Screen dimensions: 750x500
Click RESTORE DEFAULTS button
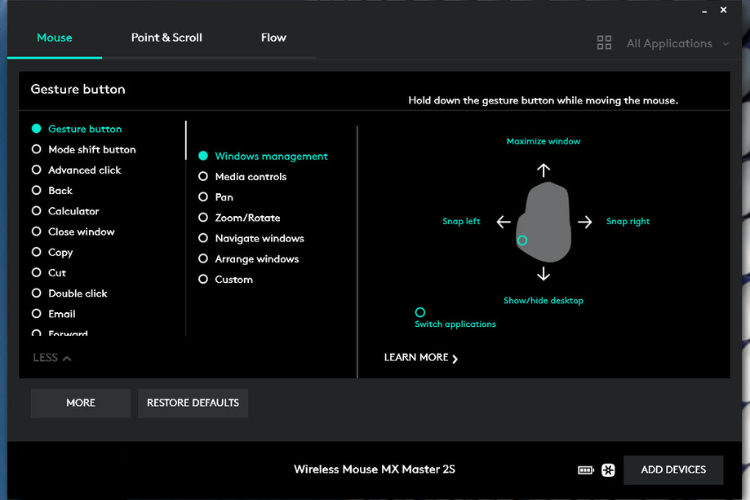tap(193, 403)
